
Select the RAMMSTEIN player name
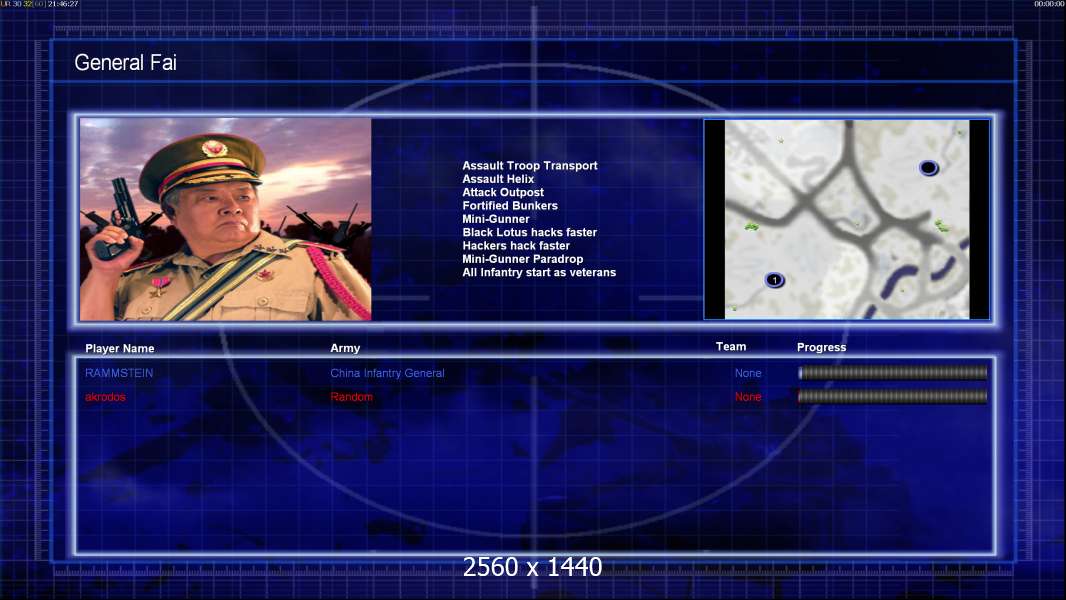pos(119,373)
